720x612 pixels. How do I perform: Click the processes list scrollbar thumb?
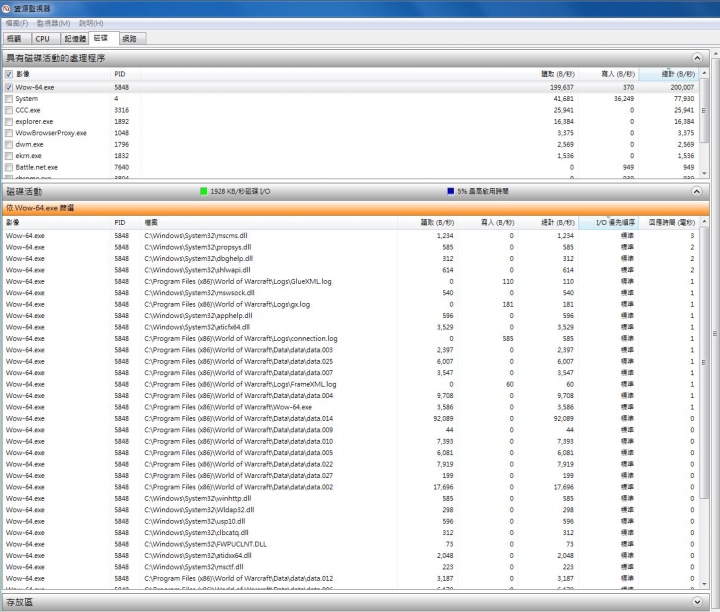[x=704, y=110]
